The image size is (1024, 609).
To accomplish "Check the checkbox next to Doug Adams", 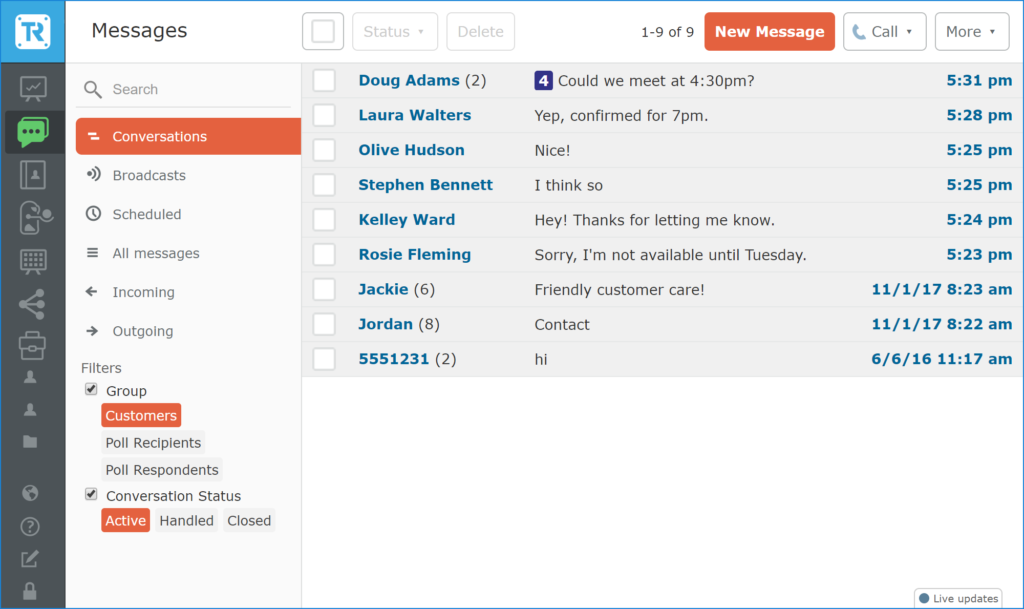I will click(323, 80).
